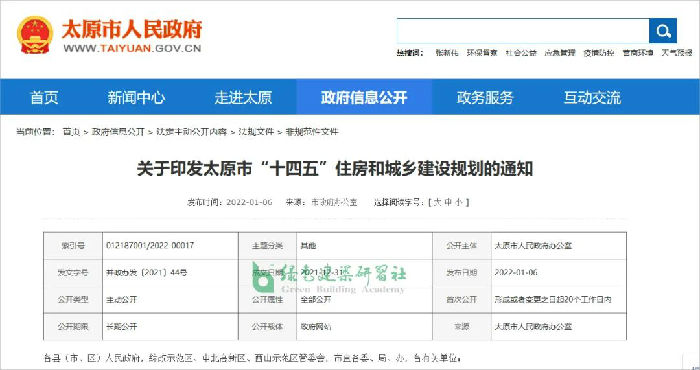The height and width of the screenshot is (370, 700).
Task: Set font size to 大
Action: coord(438,202)
